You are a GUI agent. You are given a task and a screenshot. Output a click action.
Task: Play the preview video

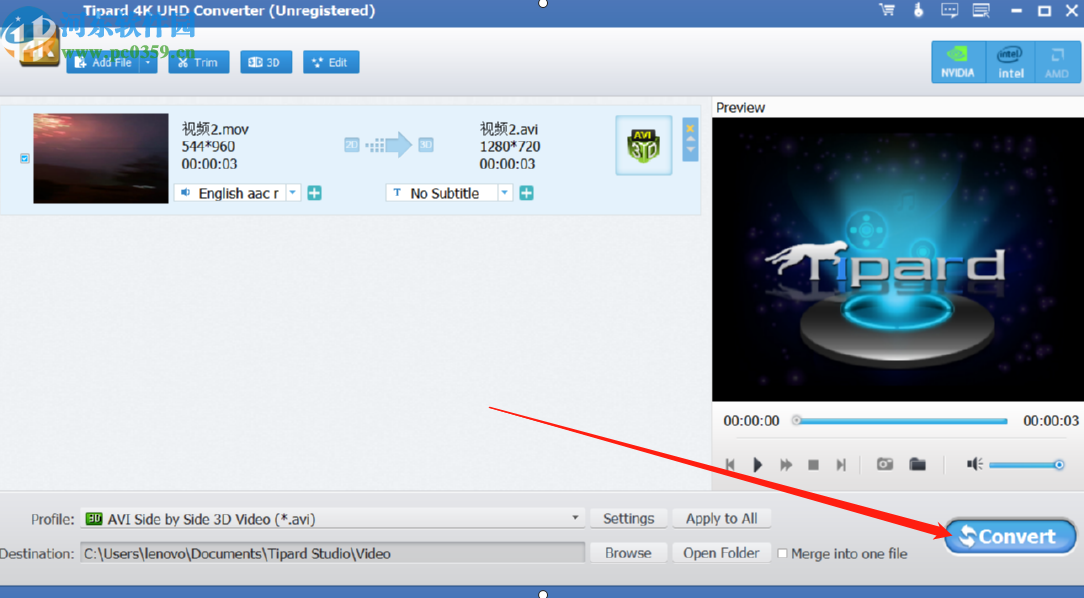click(758, 465)
